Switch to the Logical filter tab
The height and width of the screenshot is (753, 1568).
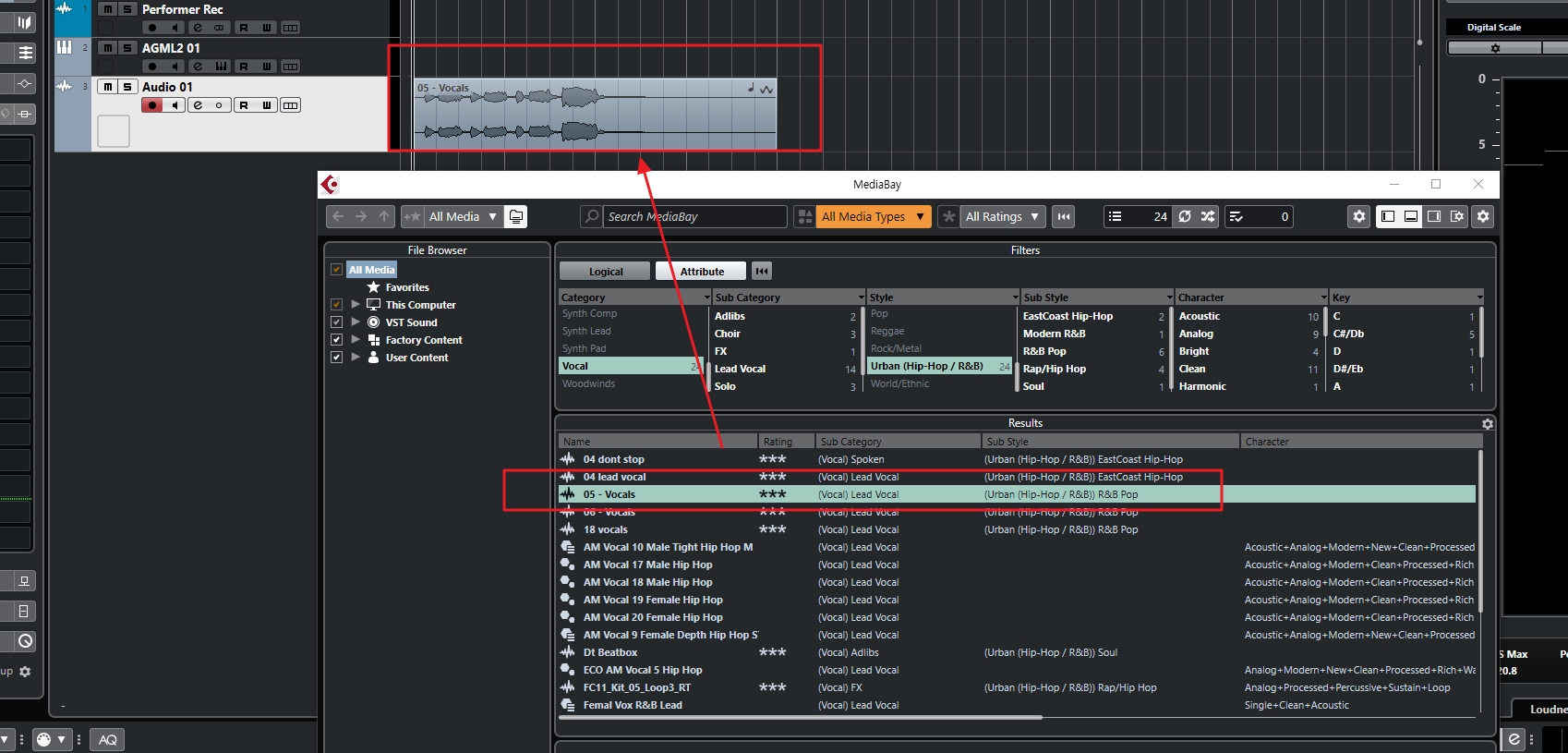pyautogui.click(x=606, y=271)
